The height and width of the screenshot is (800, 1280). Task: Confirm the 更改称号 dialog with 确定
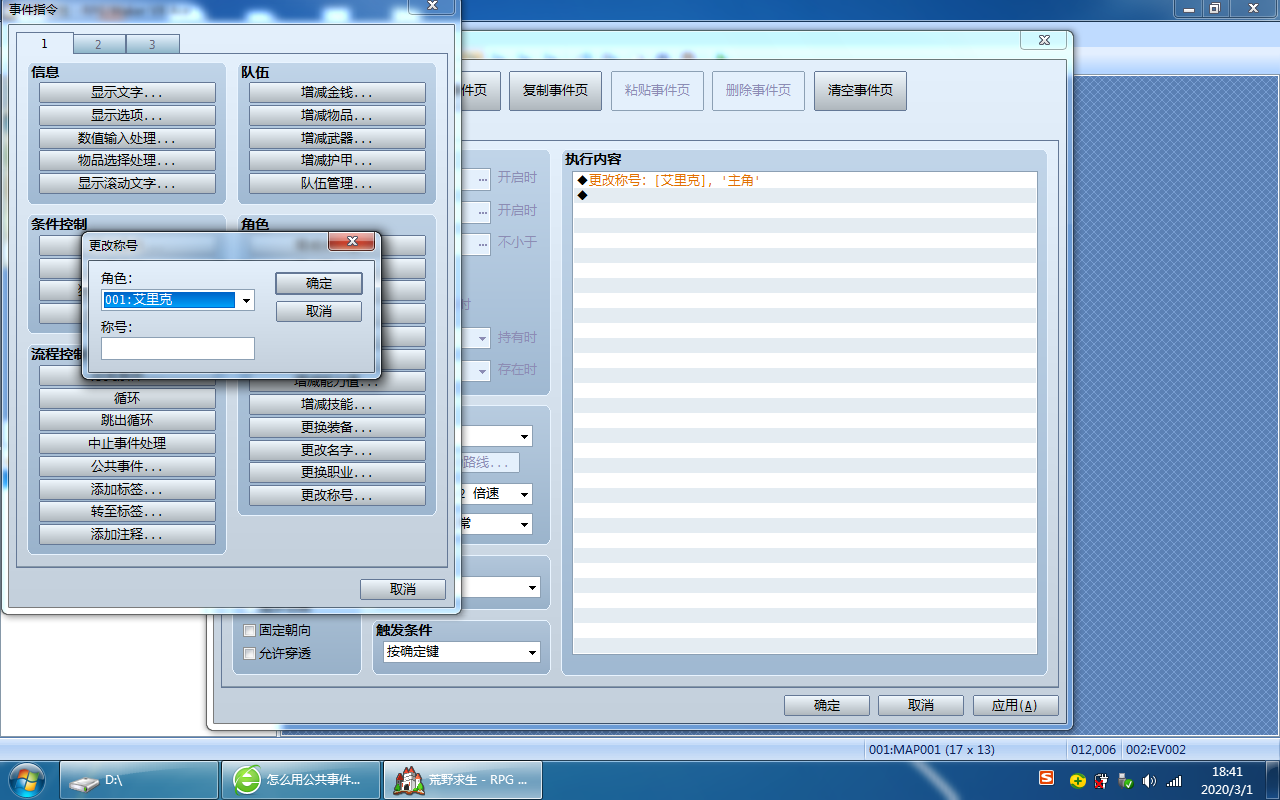click(x=319, y=284)
